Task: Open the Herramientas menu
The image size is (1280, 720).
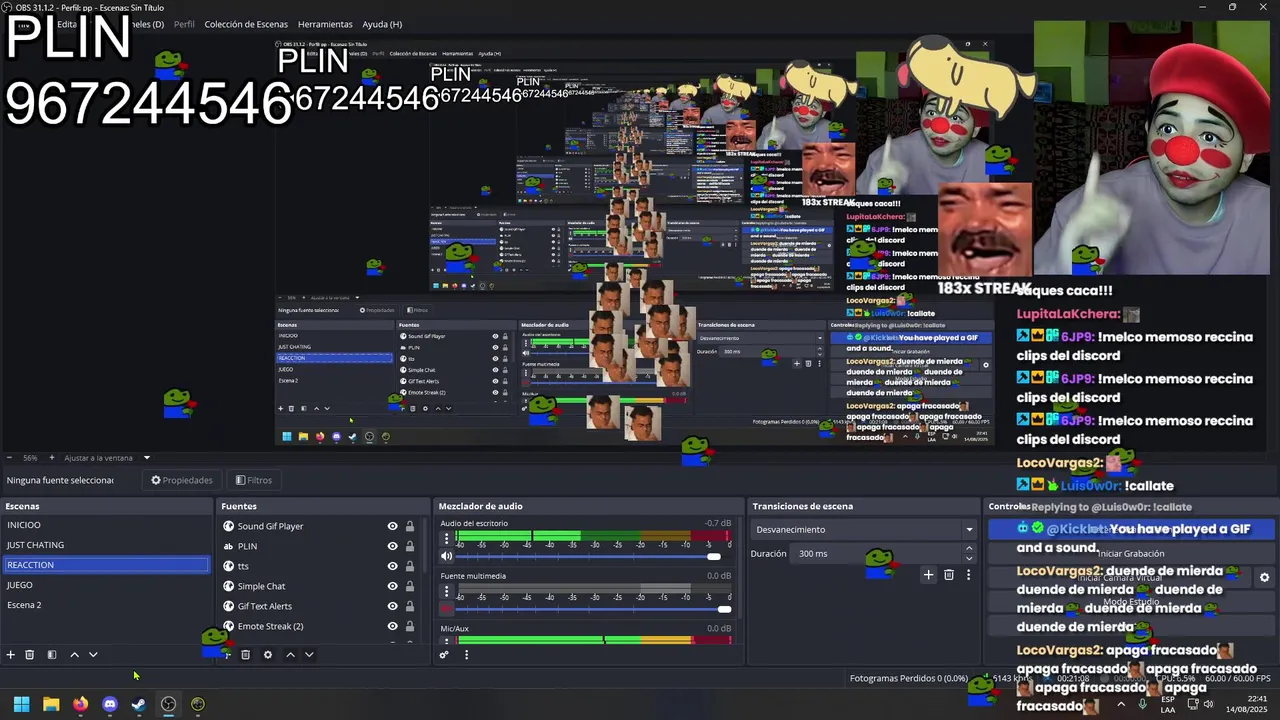Action: pyautogui.click(x=325, y=24)
